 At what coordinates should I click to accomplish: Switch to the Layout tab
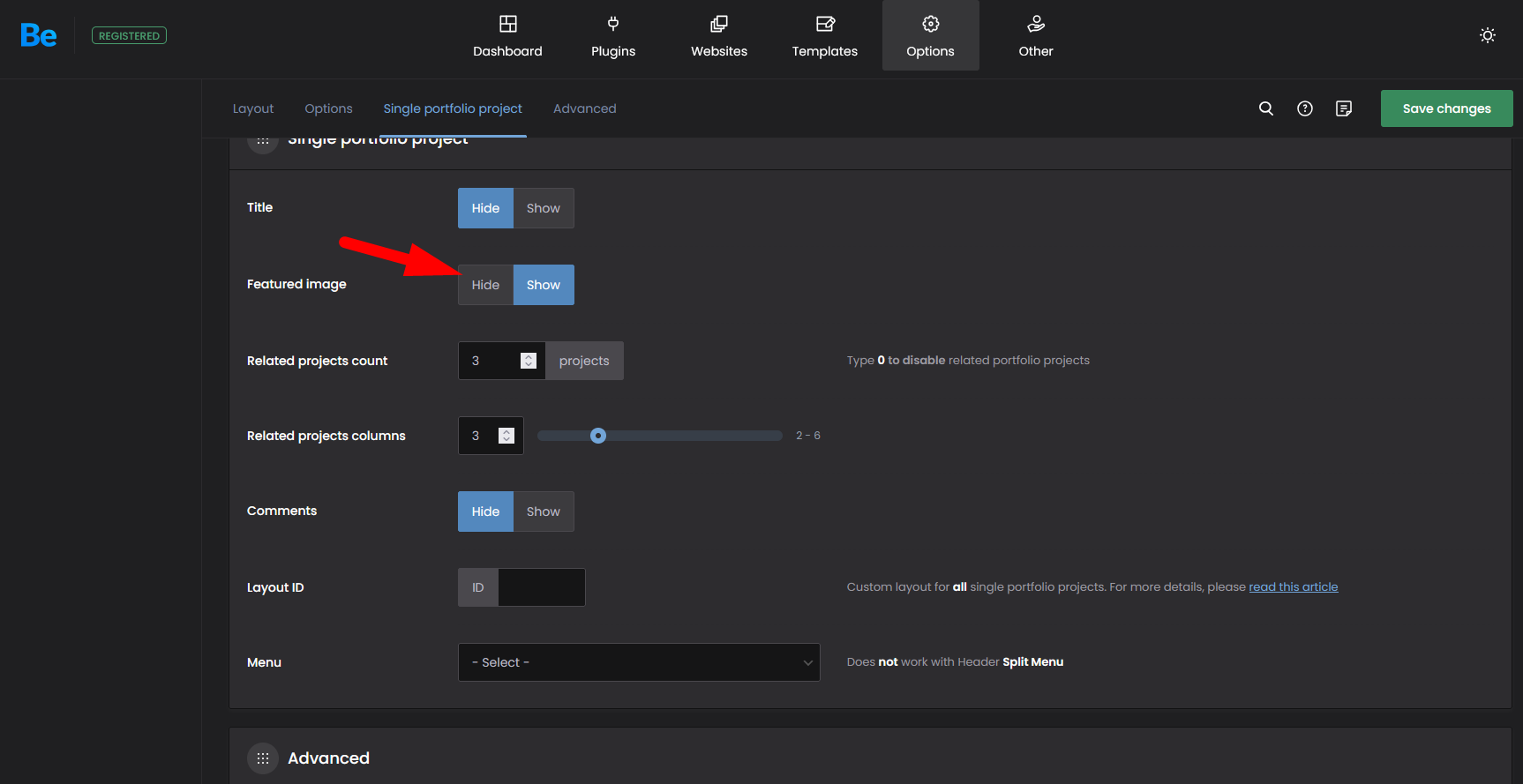(x=253, y=108)
